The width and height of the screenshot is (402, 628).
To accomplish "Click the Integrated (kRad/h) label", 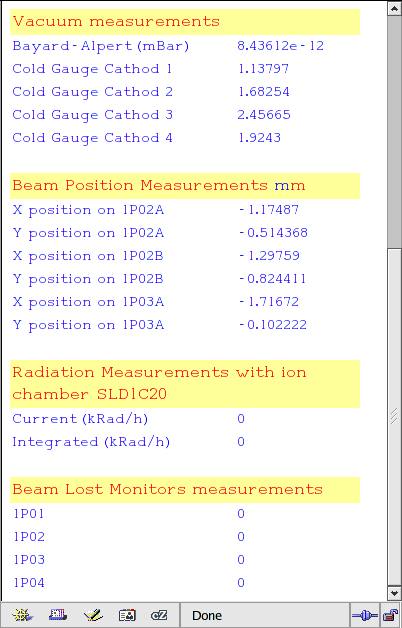I will [x=91, y=442].
